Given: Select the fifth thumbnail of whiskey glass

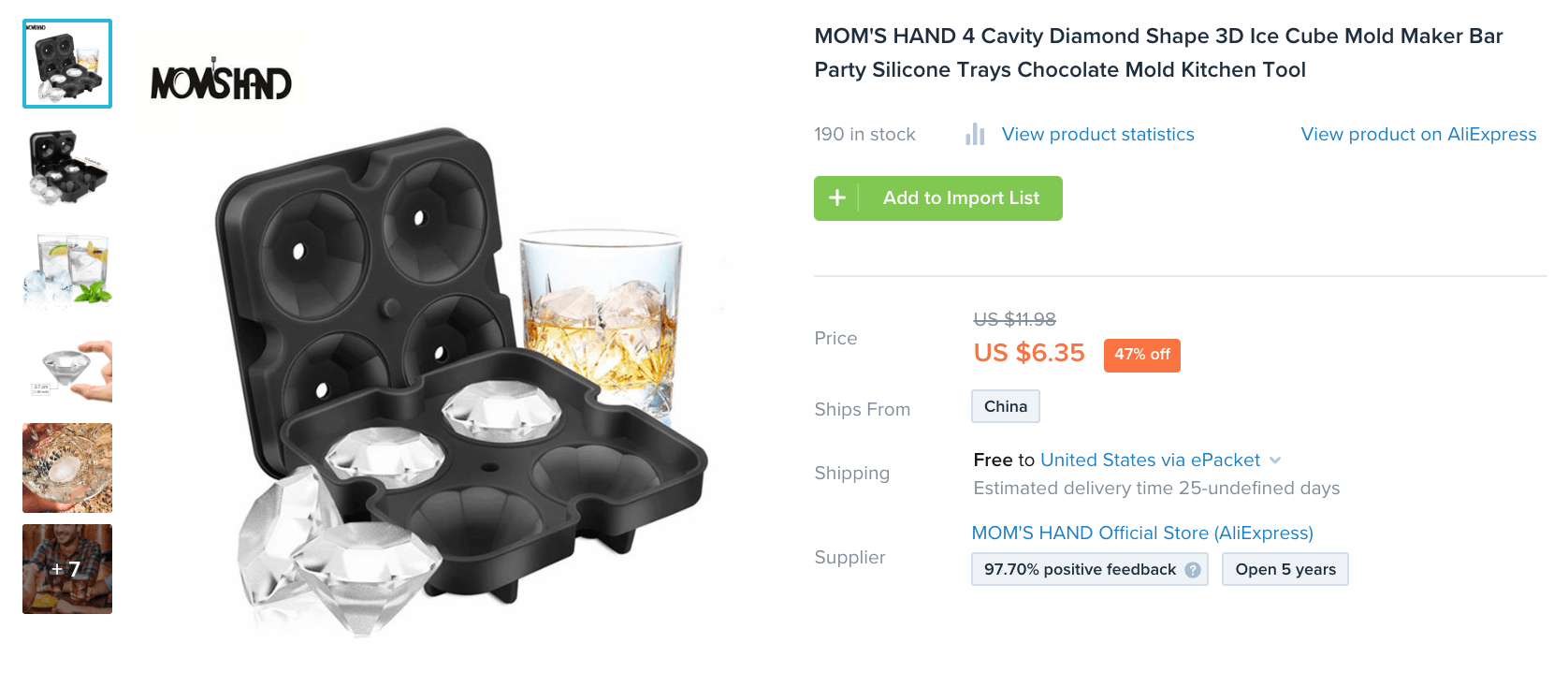Looking at the screenshot, I should (67, 468).
